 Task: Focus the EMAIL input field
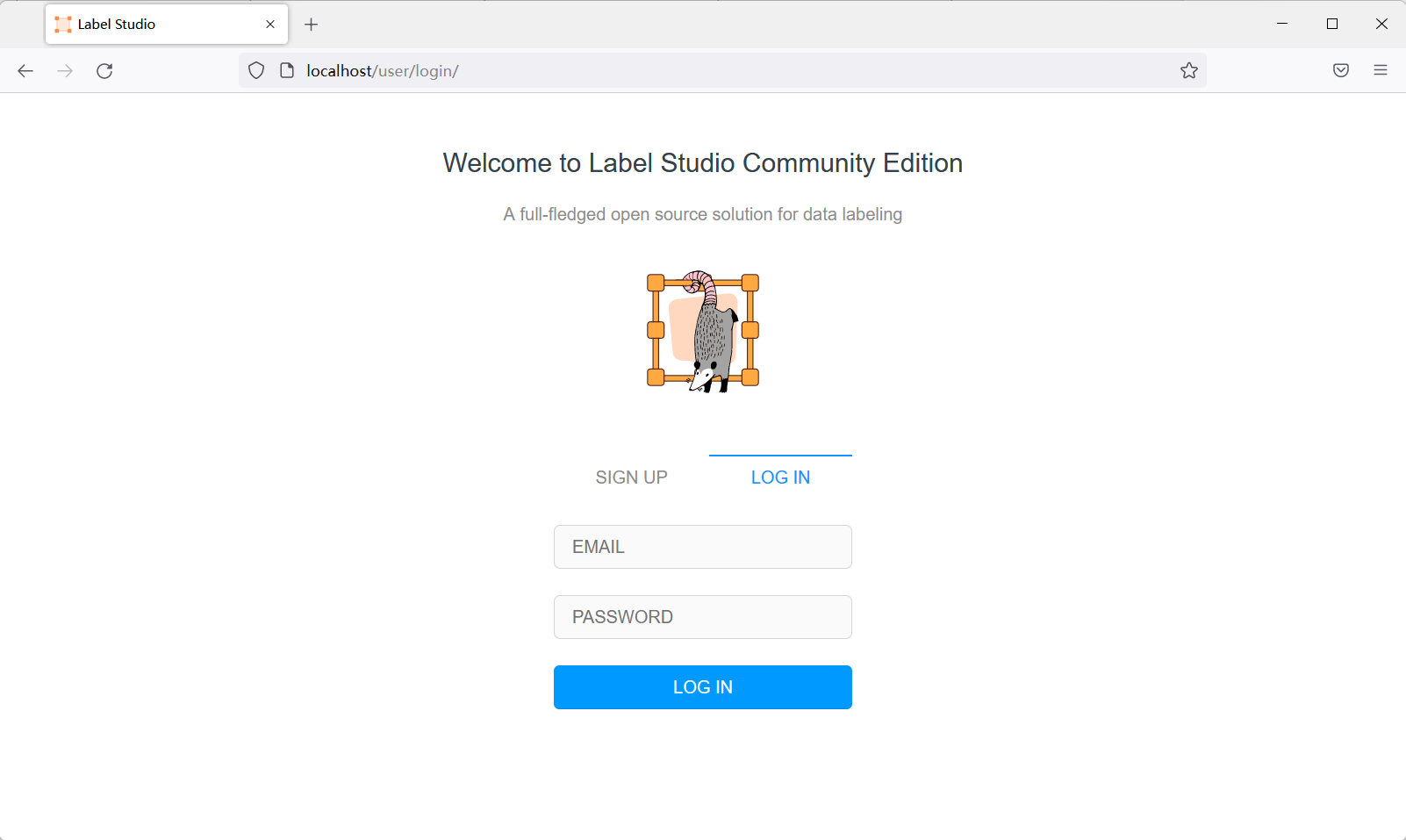703,547
